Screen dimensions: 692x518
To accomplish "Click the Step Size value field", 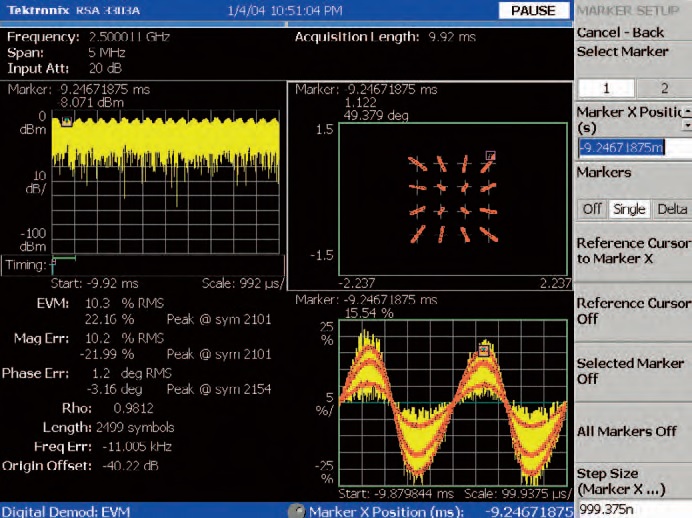I will (632, 509).
